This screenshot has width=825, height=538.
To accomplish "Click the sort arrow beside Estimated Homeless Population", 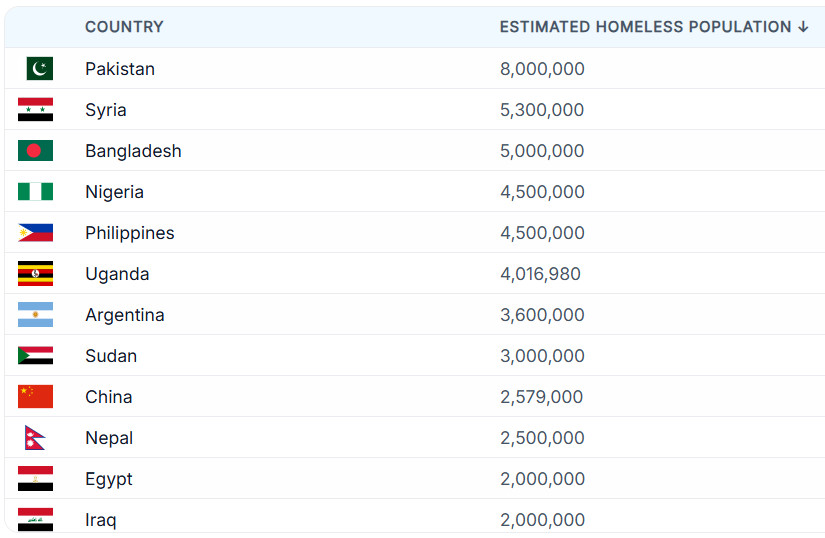I will pos(803,27).
